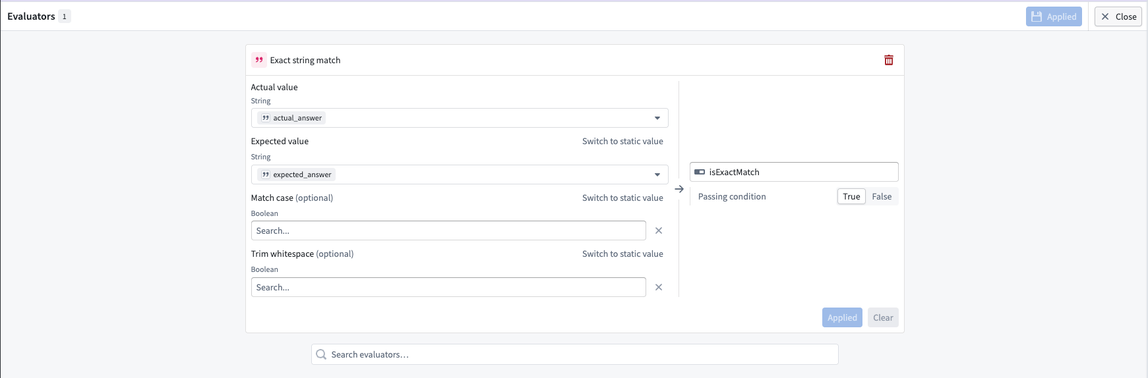Focus the Match case search field
This screenshot has height=378, width=1148.
point(448,231)
